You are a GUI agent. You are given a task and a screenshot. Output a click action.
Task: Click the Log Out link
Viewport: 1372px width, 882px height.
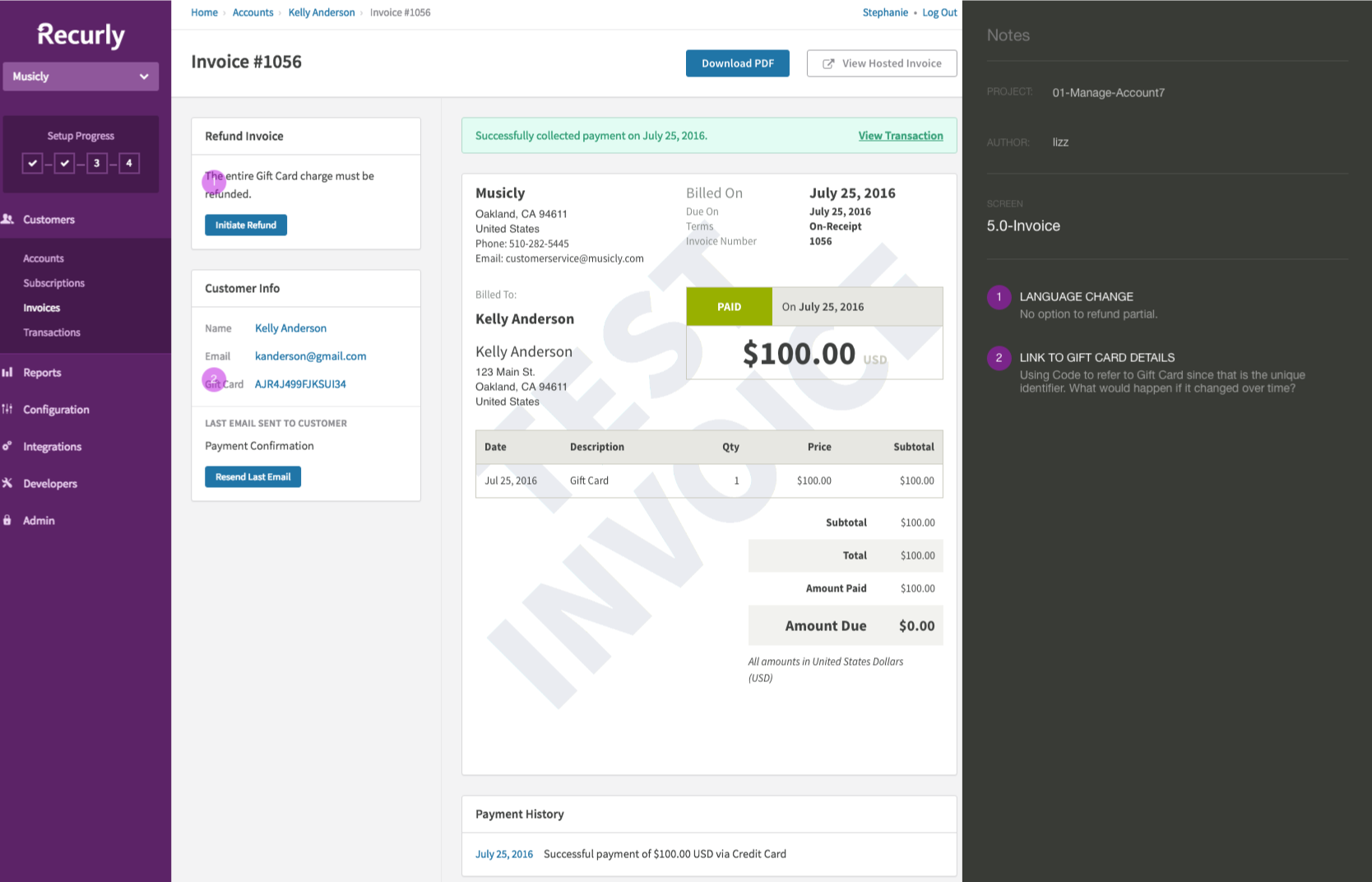click(x=939, y=12)
